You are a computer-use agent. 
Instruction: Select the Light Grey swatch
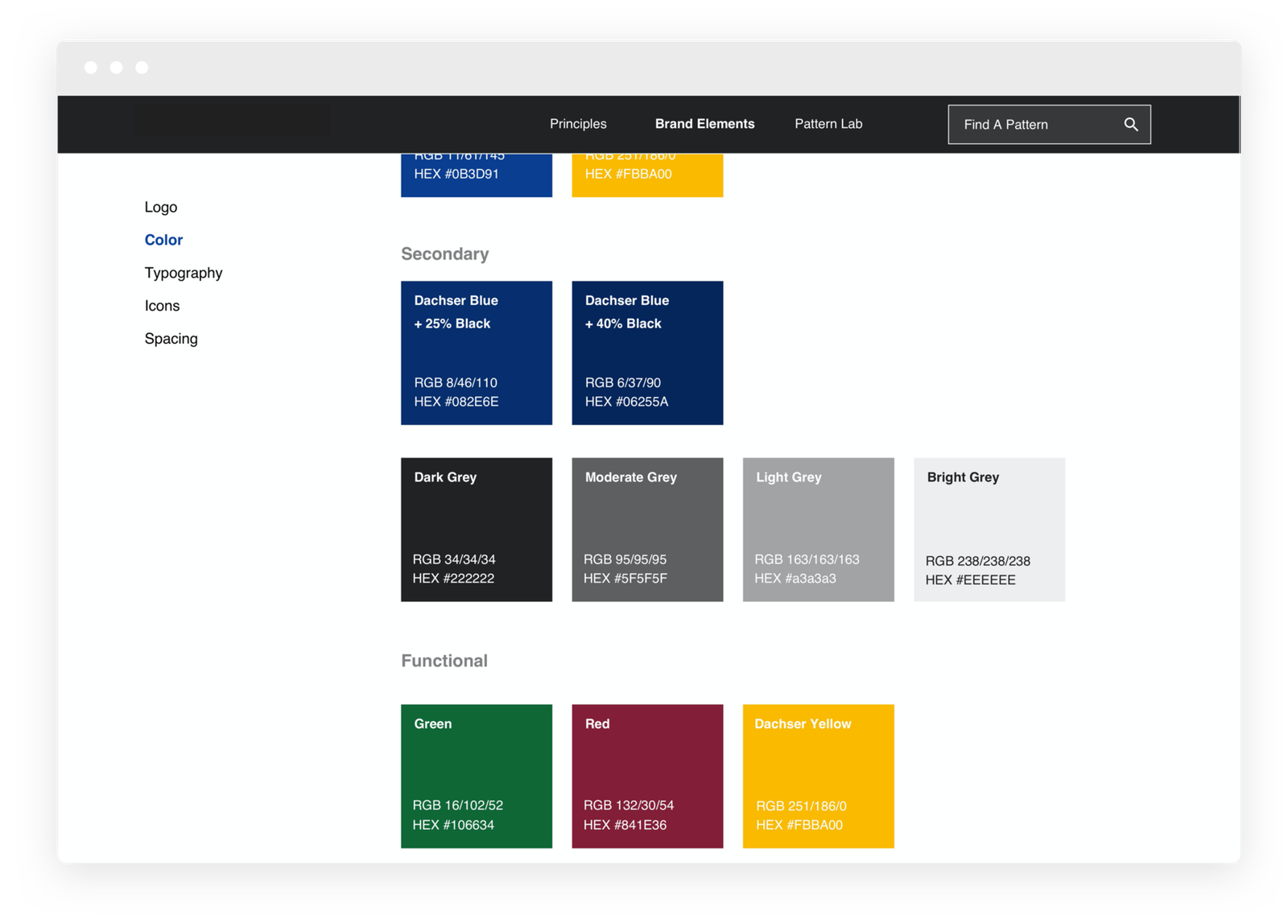(x=818, y=530)
